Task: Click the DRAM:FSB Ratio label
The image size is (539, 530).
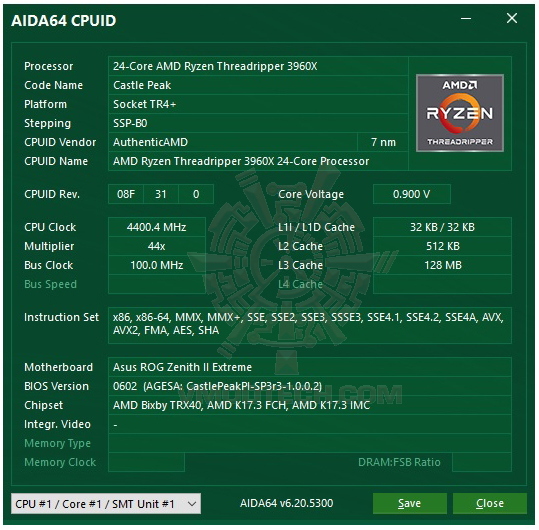Action: (399, 462)
